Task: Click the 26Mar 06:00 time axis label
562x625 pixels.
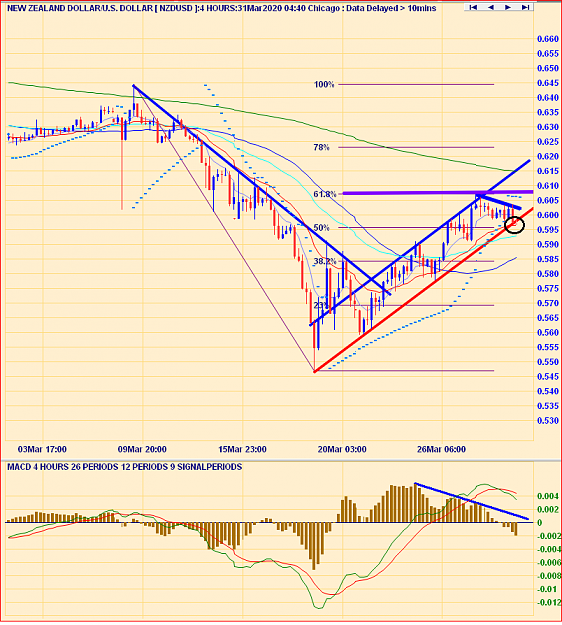Action: [441, 449]
